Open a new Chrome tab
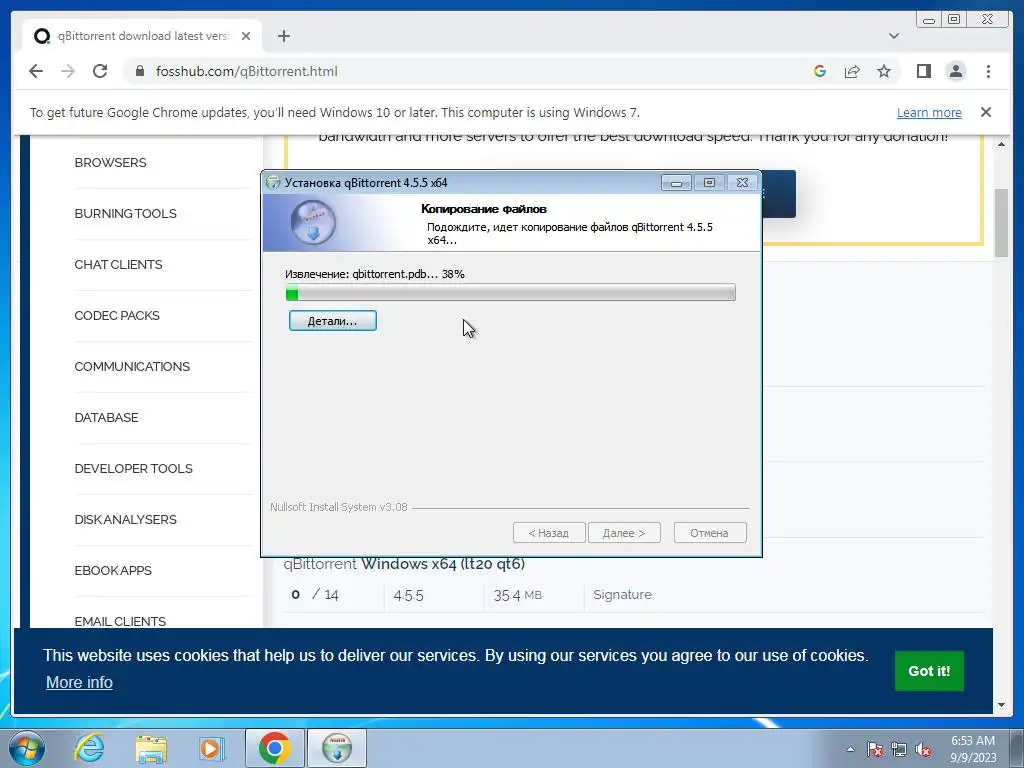Screen dimensions: 1024x768 (x=283, y=36)
